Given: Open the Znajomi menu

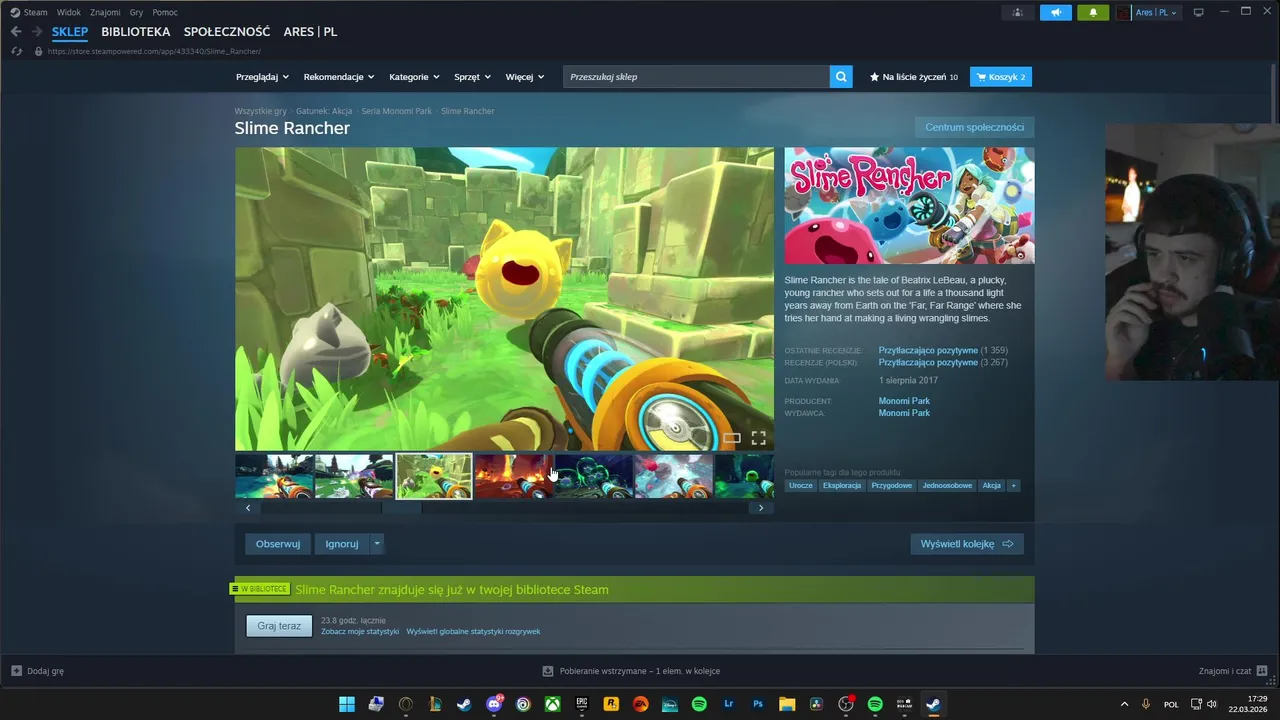Looking at the screenshot, I should pos(105,12).
